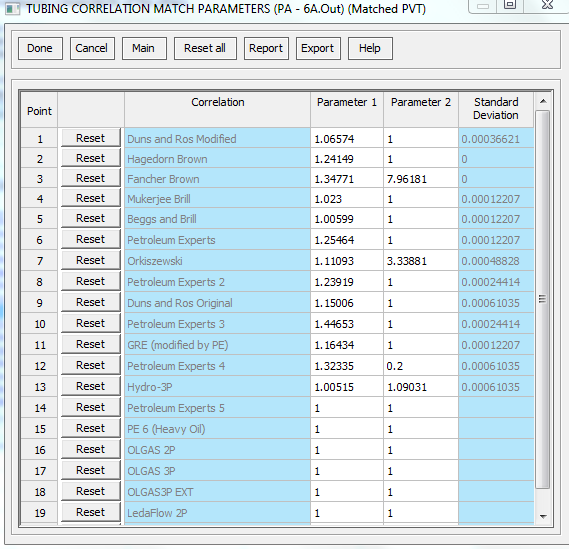The width and height of the screenshot is (569, 549).
Task: Reset Petroleum Experts 5 row
Action: coord(91,407)
